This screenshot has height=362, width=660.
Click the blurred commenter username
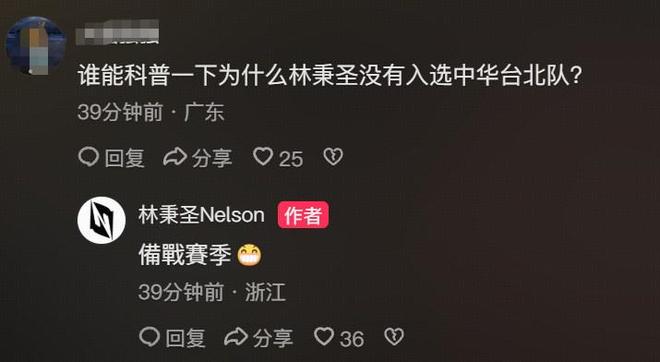pos(117,32)
